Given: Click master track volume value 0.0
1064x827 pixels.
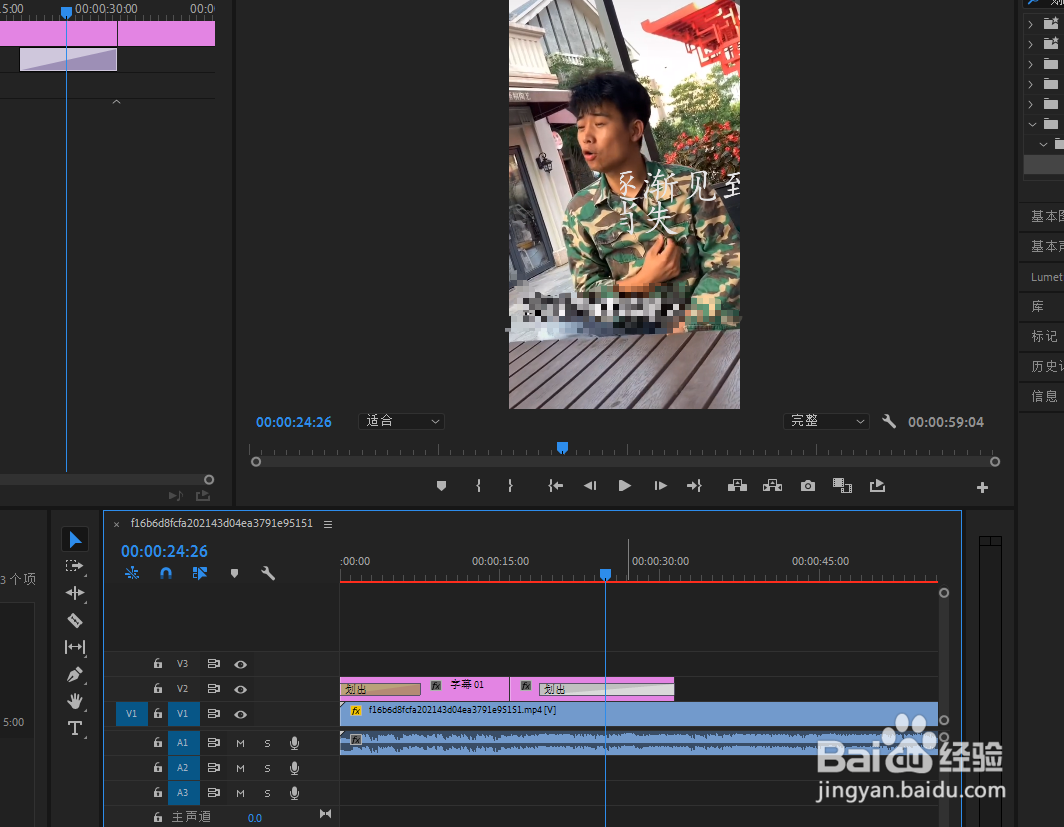Looking at the screenshot, I should (x=254, y=818).
